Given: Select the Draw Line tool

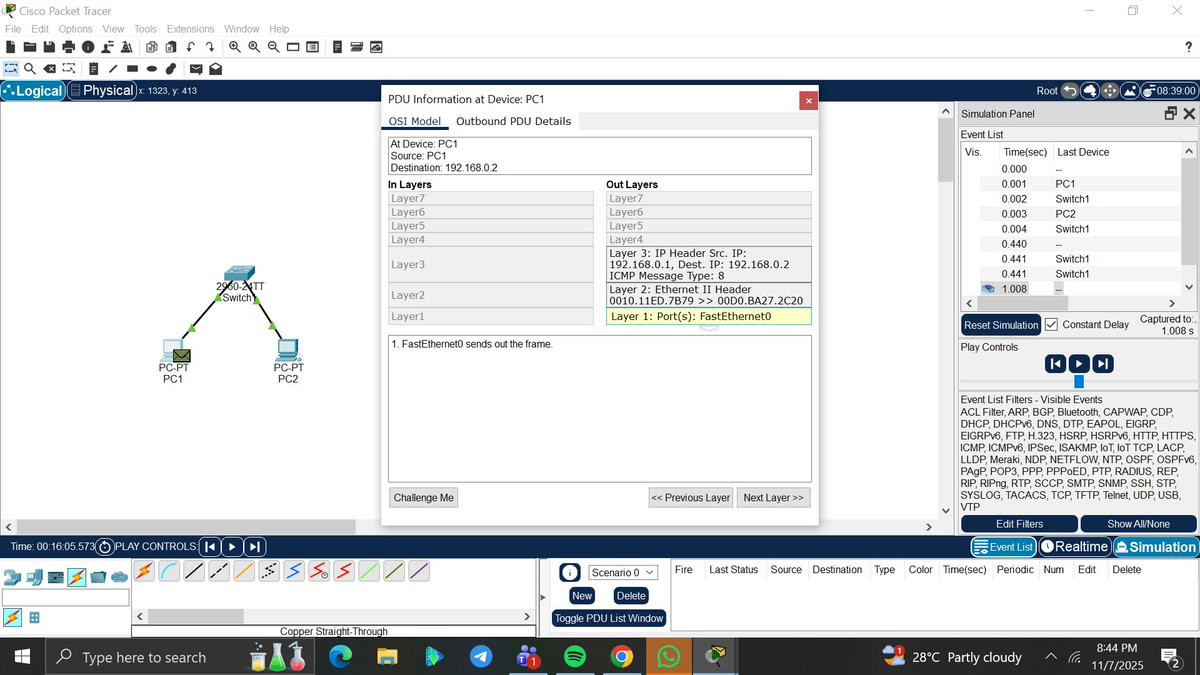Looking at the screenshot, I should pyautogui.click(x=113, y=69).
